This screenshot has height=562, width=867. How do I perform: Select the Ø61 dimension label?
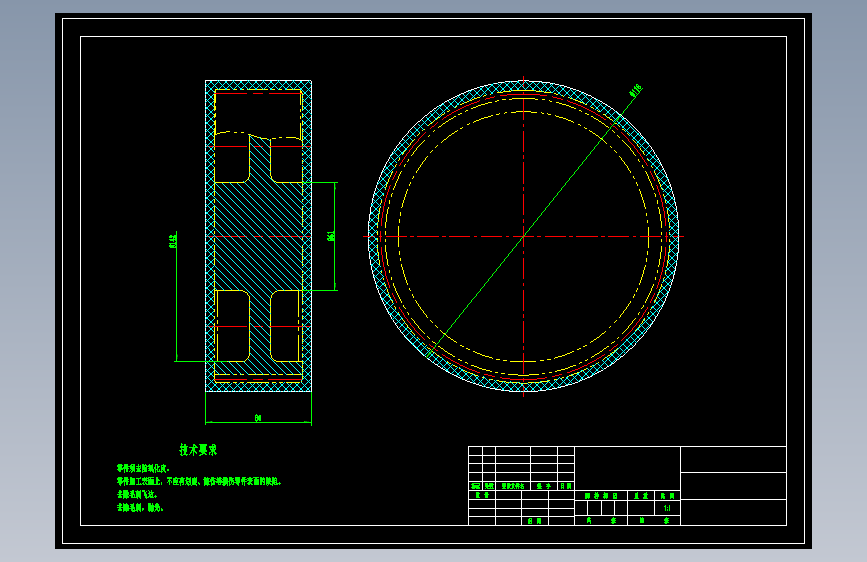331,236
